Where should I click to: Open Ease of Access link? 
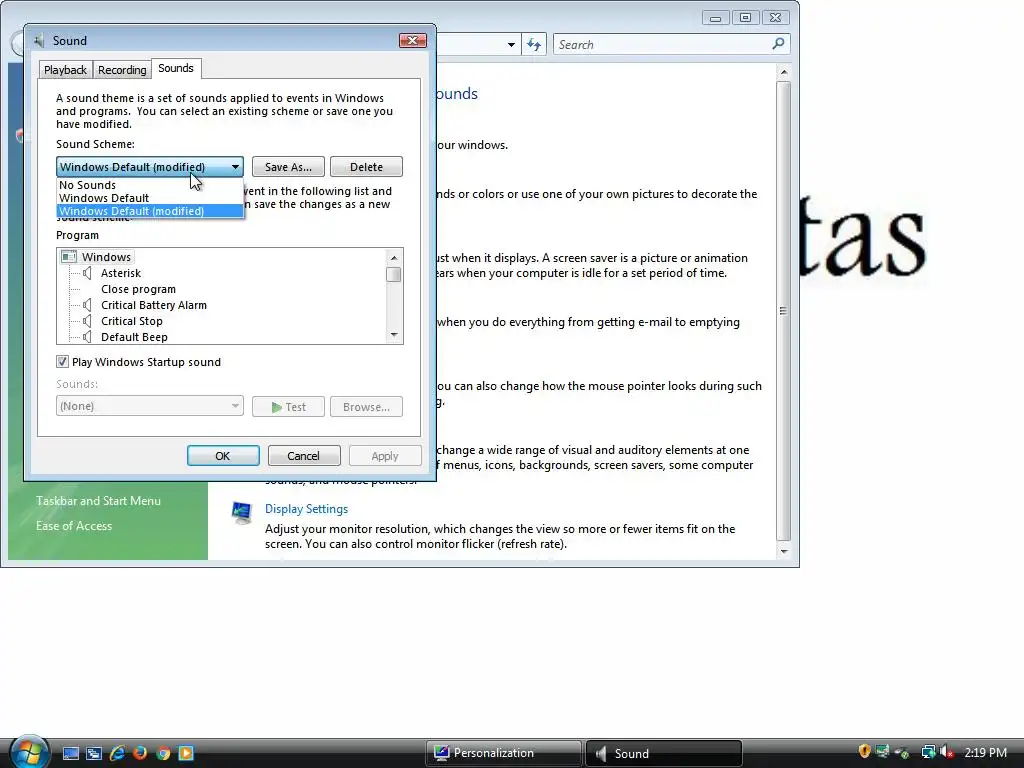(74, 526)
